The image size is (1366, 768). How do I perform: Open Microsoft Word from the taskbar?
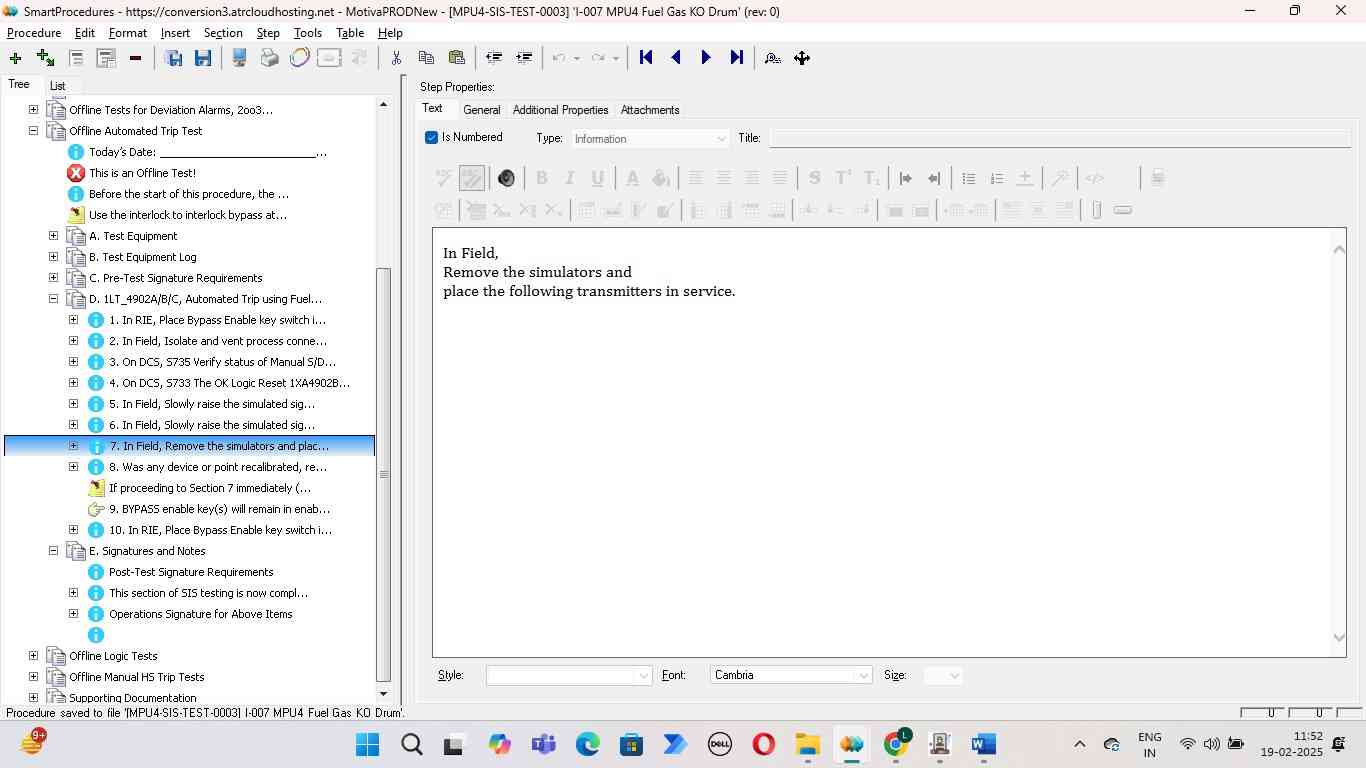tap(983, 745)
